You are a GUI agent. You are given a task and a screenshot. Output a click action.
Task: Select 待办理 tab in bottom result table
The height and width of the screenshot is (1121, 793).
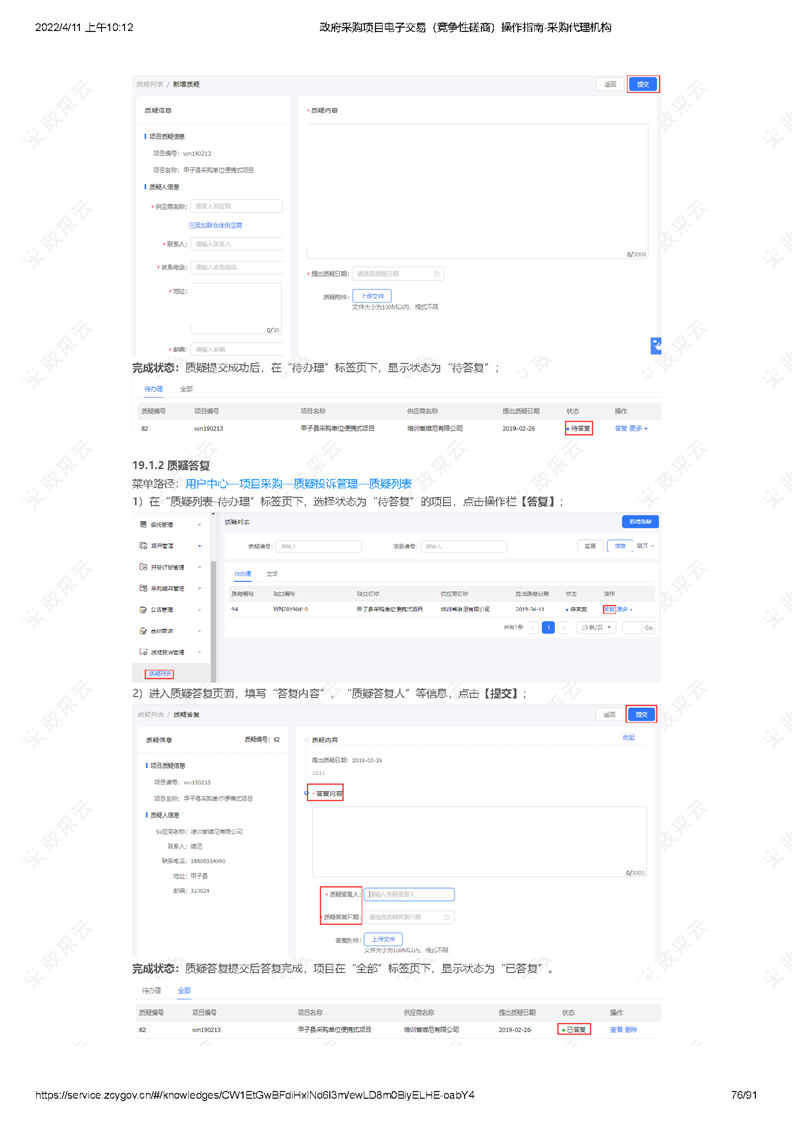tap(151, 991)
